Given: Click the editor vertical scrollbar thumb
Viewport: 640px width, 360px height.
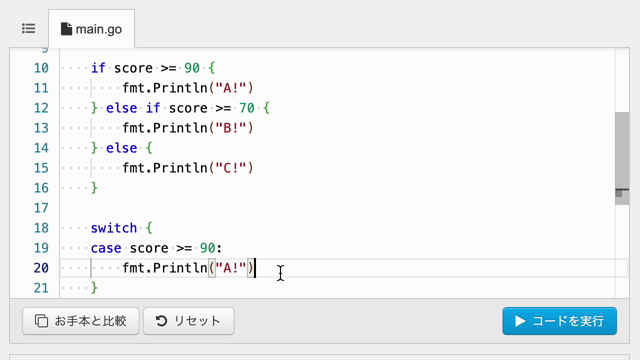Looking at the screenshot, I should pos(622,151).
